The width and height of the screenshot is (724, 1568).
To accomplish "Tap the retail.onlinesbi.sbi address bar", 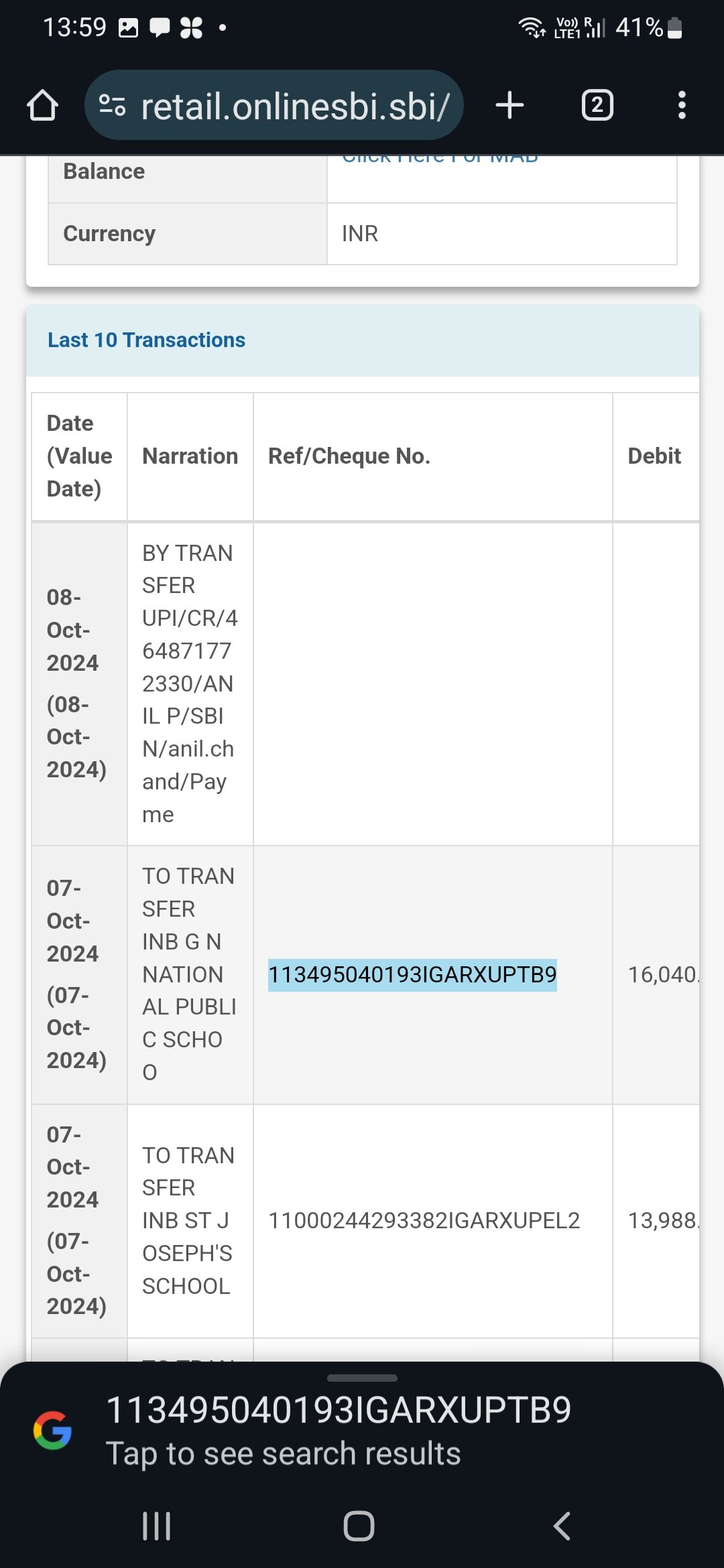I will click(x=274, y=105).
